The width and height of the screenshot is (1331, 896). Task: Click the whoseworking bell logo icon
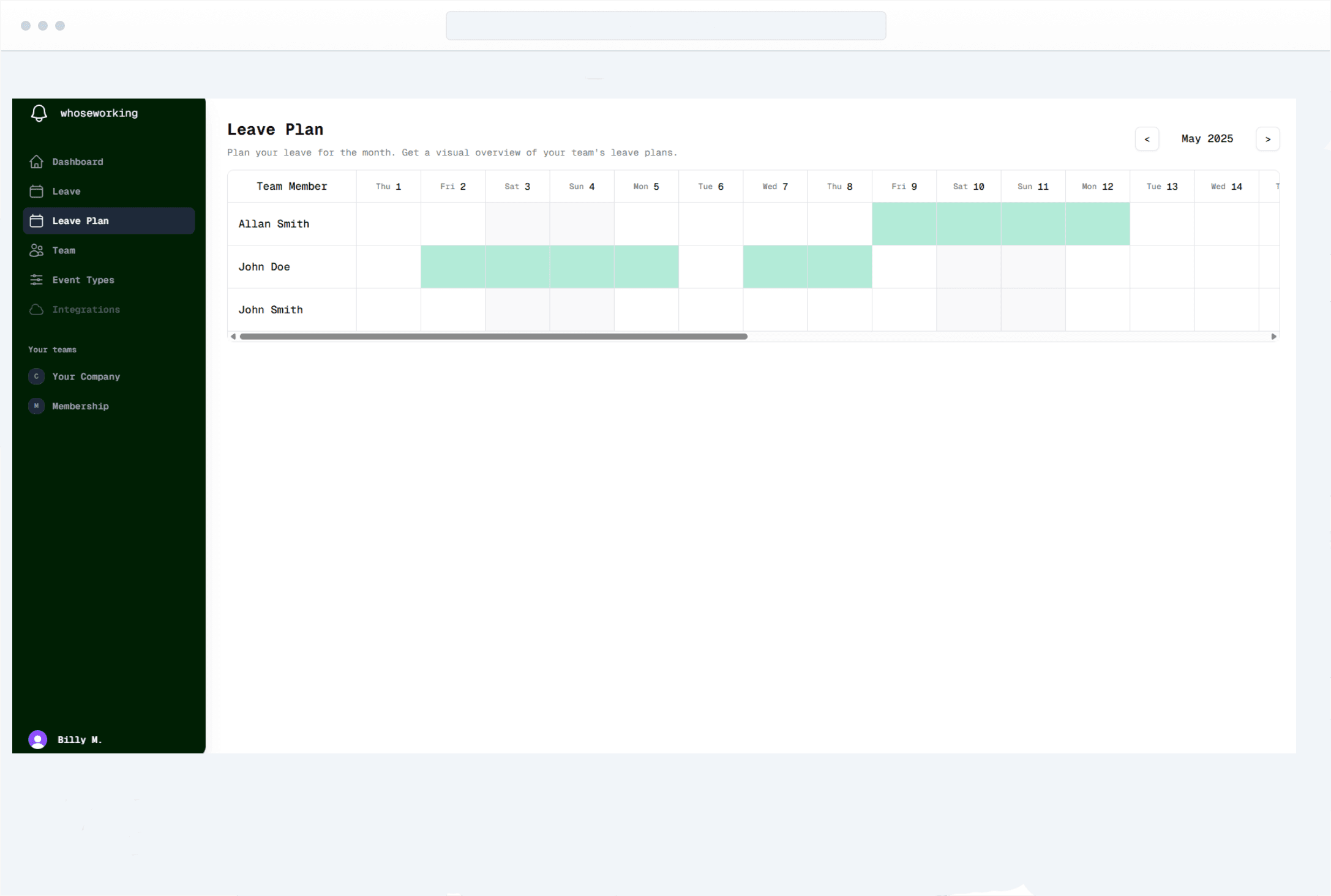(39, 113)
